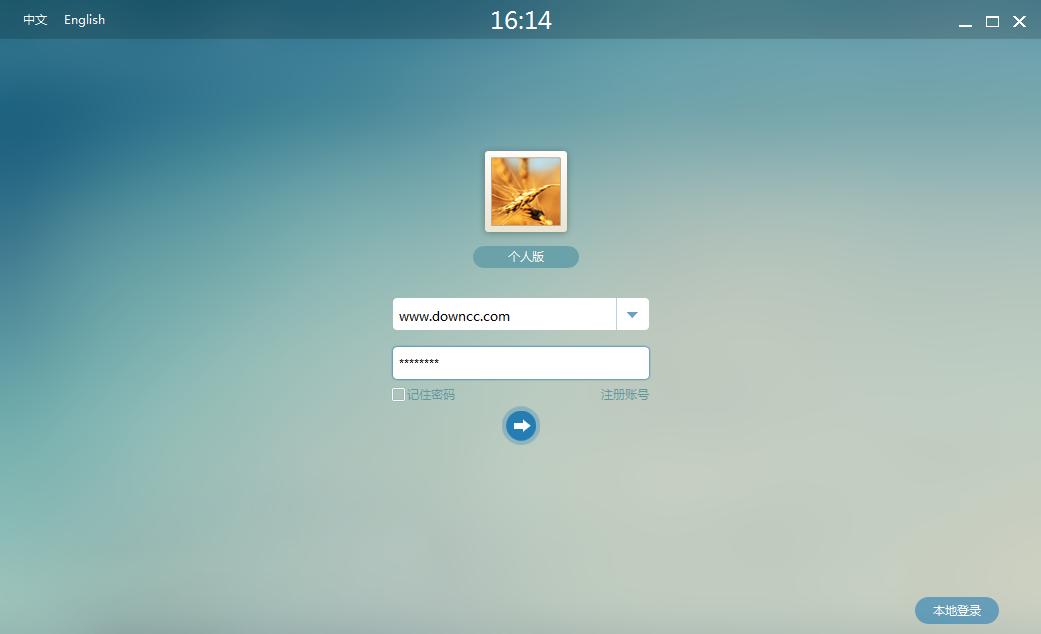The height and width of the screenshot is (634, 1041).
Task: Click the 16:14 clock display
Action: [x=521, y=20]
